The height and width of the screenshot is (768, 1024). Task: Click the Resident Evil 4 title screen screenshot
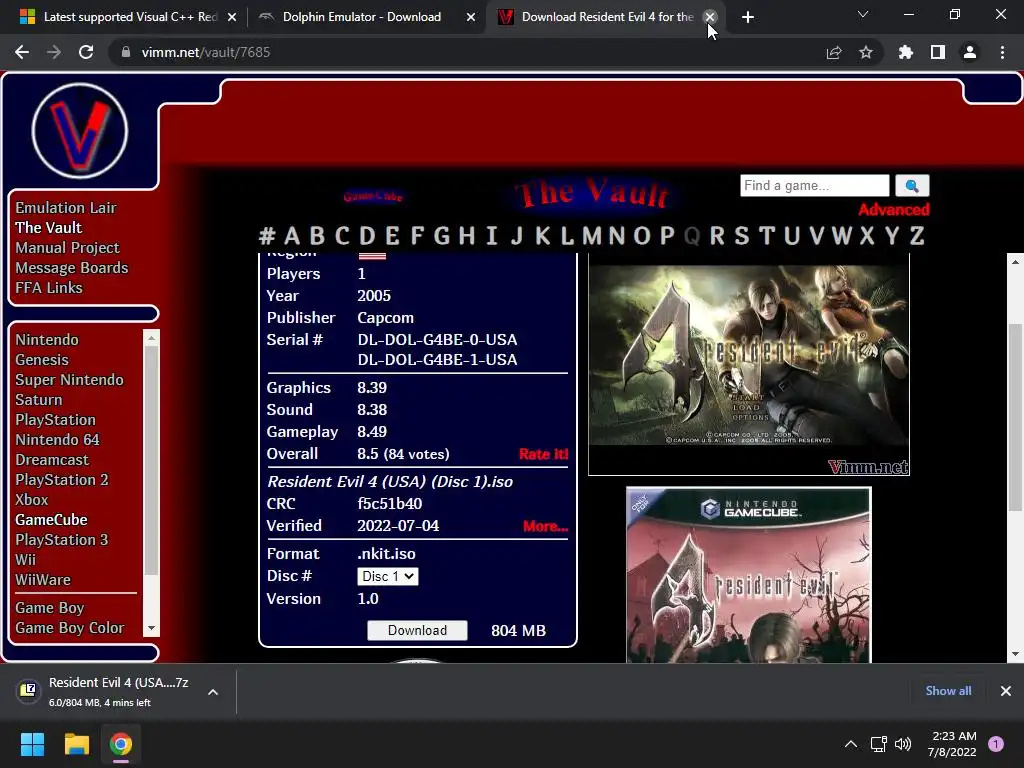[x=749, y=364]
